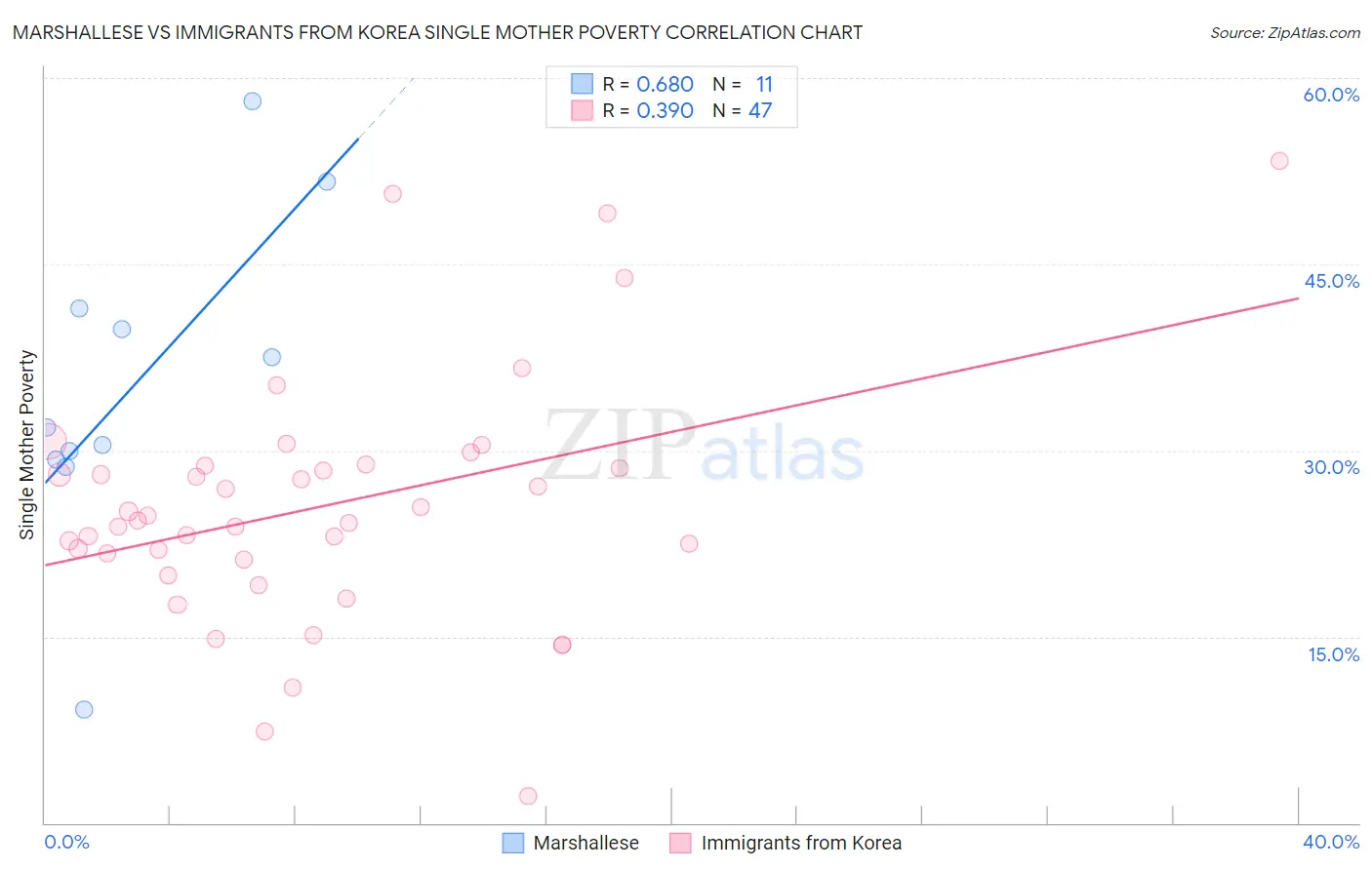Select the far-right pink data point near 53%

pos(1279,161)
